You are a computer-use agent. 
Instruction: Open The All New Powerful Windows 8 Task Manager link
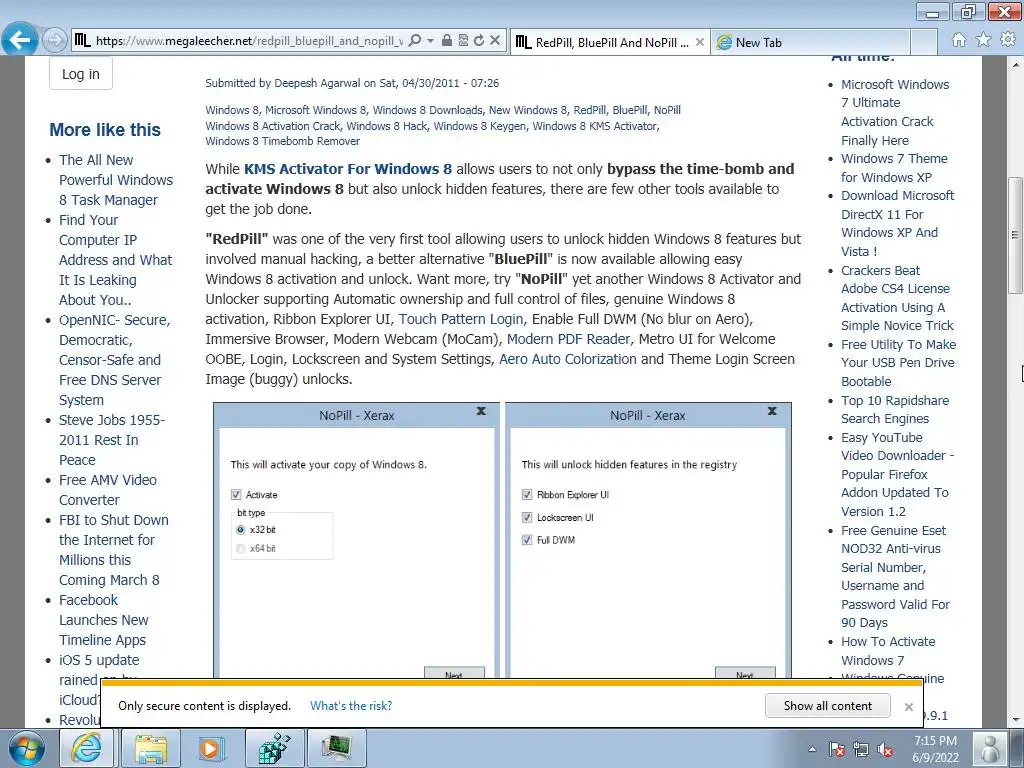click(x=116, y=180)
